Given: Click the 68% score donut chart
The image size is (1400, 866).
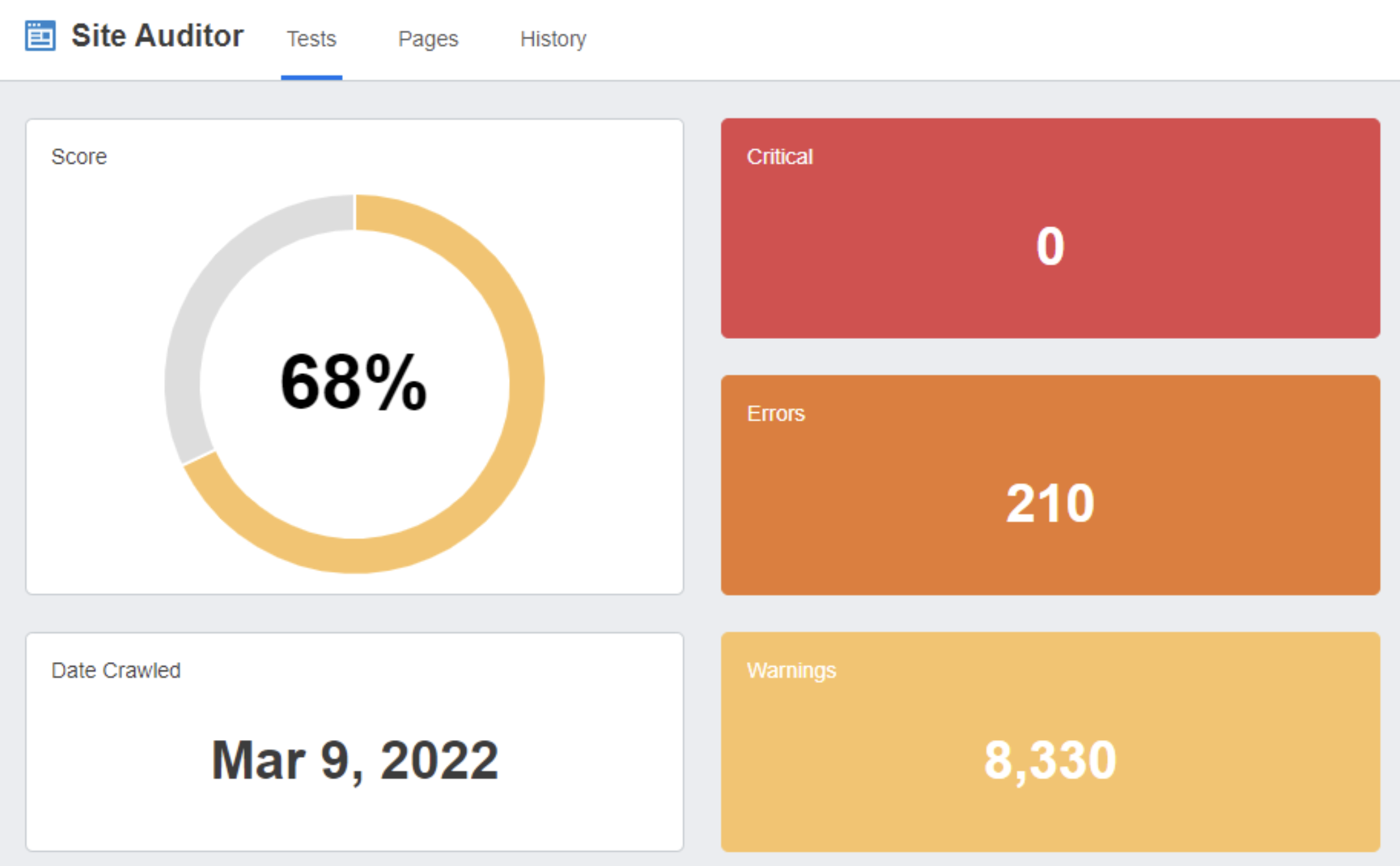Looking at the screenshot, I should click(355, 384).
